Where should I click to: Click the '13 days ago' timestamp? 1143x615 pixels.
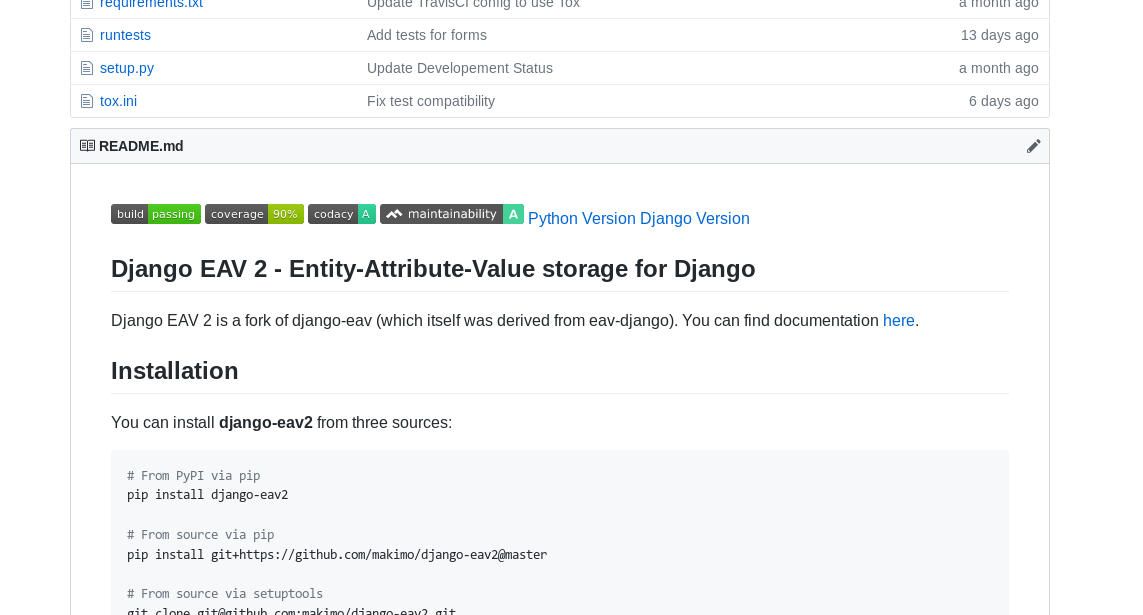pyautogui.click(x=999, y=35)
